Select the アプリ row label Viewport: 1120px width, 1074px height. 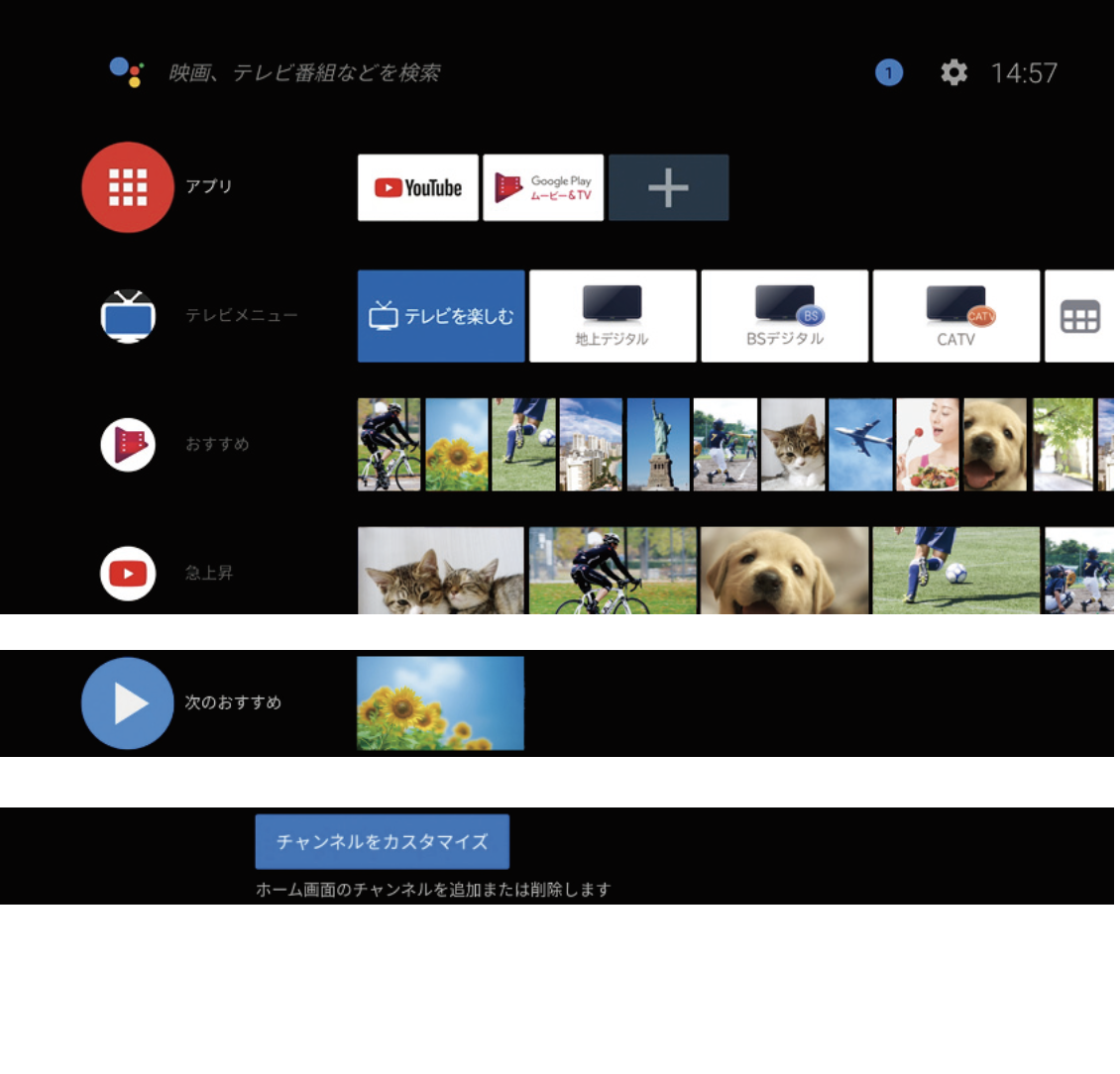208,186
